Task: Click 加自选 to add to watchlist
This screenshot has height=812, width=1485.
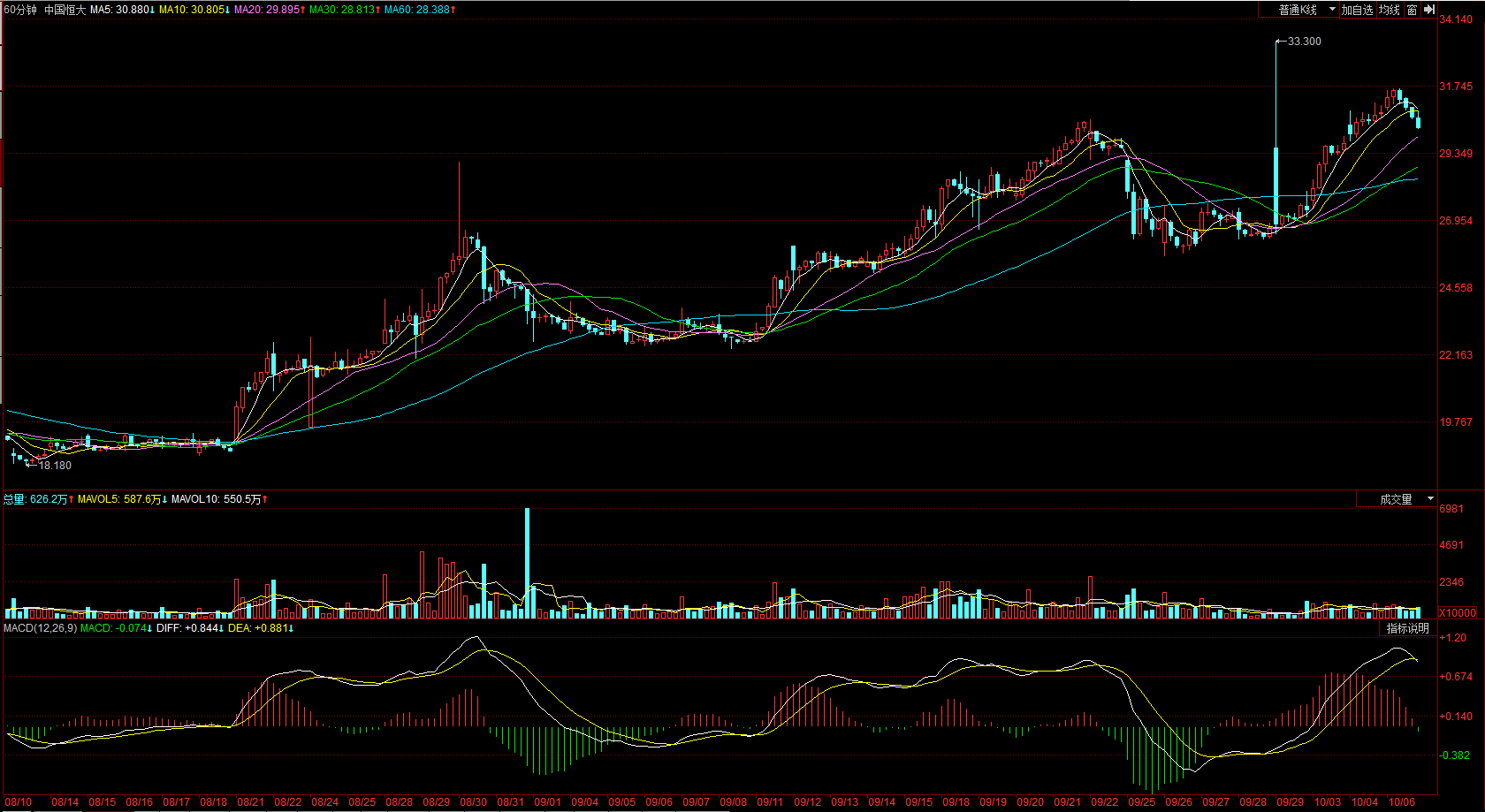Action: (1357, 10)
